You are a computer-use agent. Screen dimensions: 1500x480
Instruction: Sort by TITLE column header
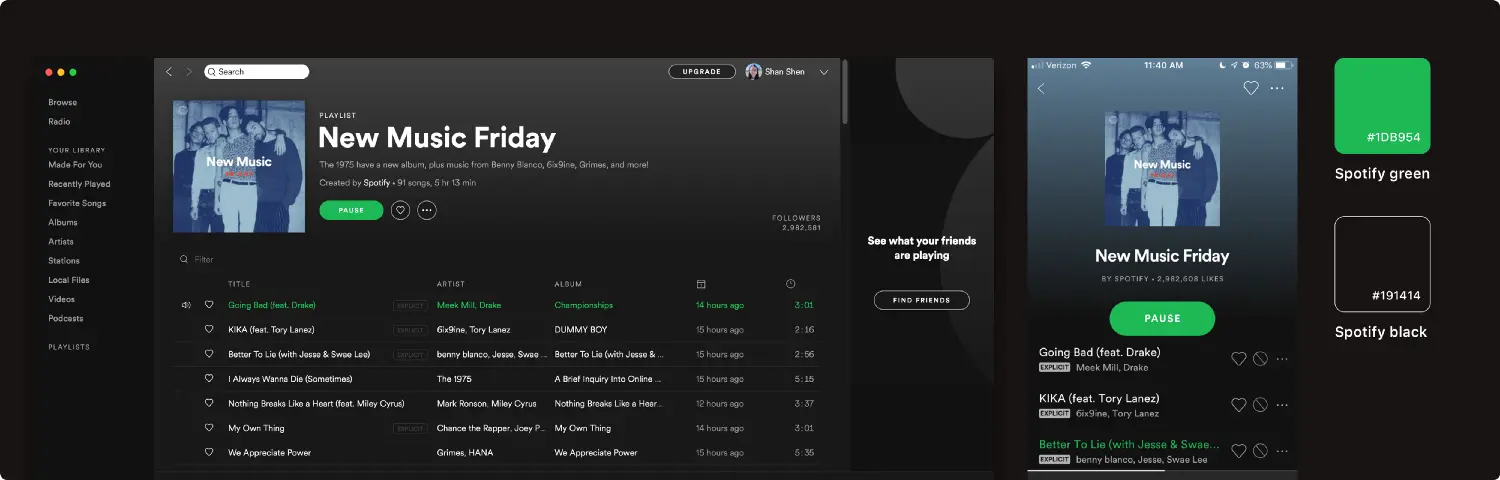click(239, 284)
